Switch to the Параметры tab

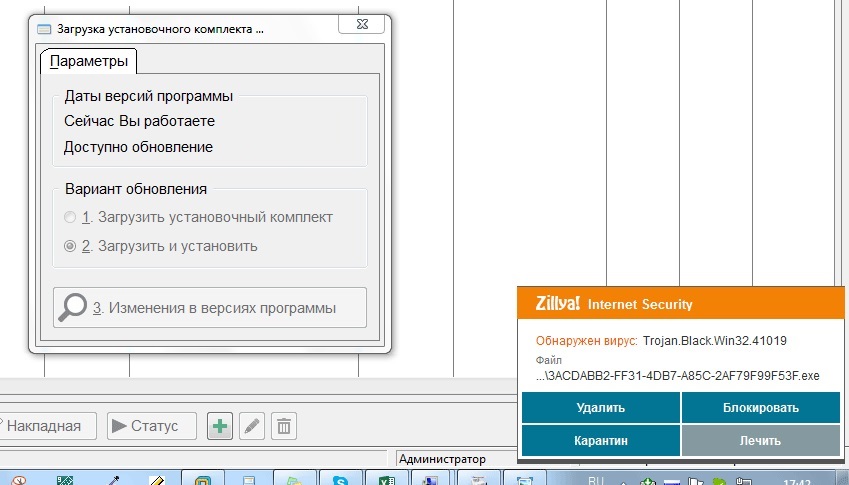[x=89, y=62]
